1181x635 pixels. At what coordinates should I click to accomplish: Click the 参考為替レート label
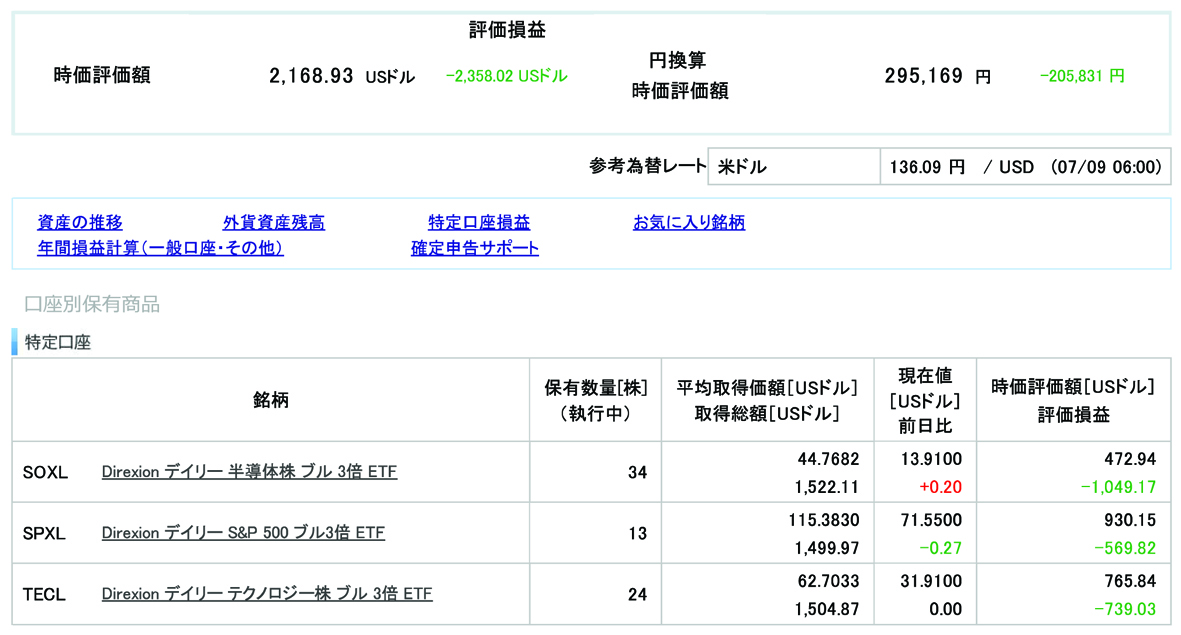tap(648, 166)
